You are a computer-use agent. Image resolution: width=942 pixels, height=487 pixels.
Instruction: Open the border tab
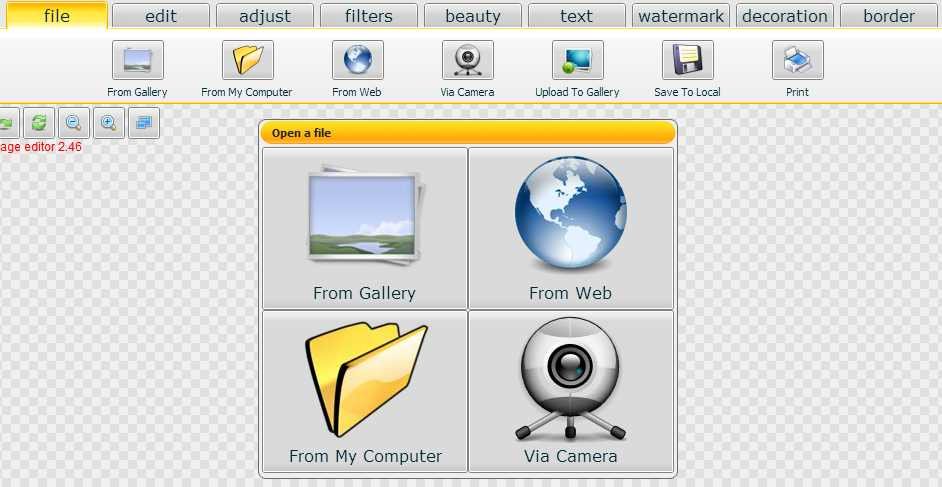pos(888,16)
